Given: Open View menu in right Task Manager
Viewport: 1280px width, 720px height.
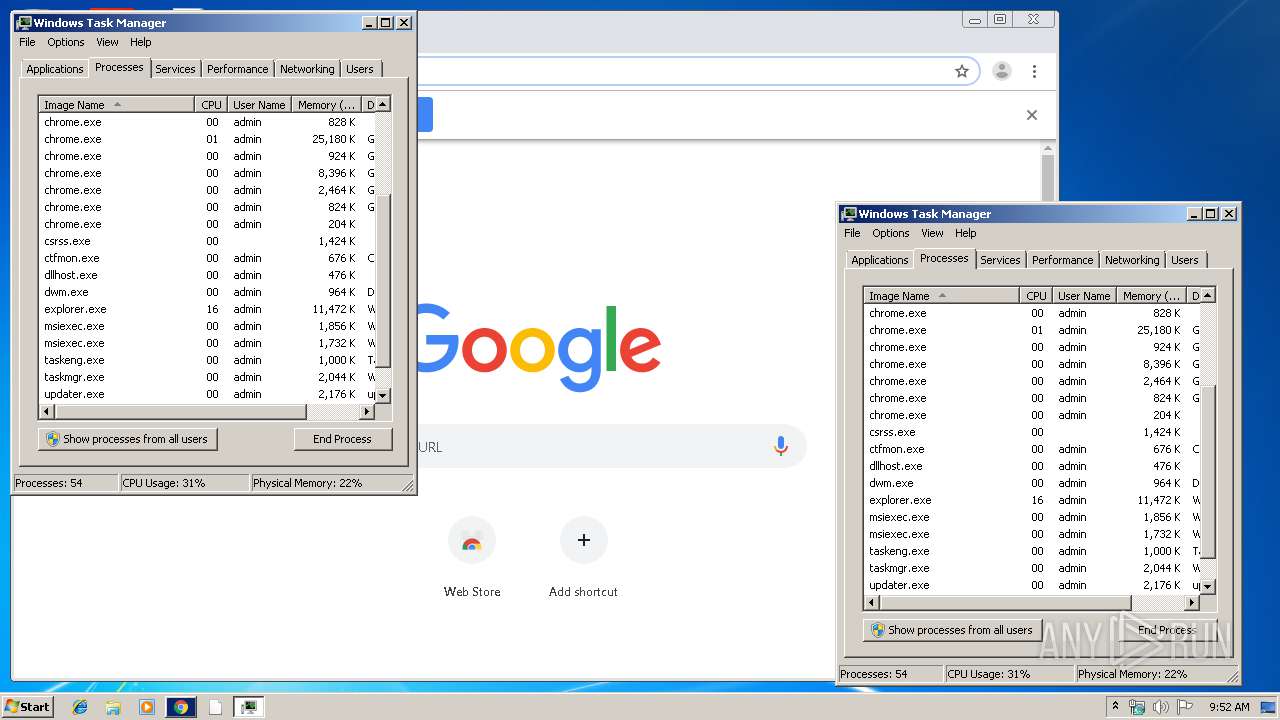Looking at the screenshot, I should tap(932, 233).
